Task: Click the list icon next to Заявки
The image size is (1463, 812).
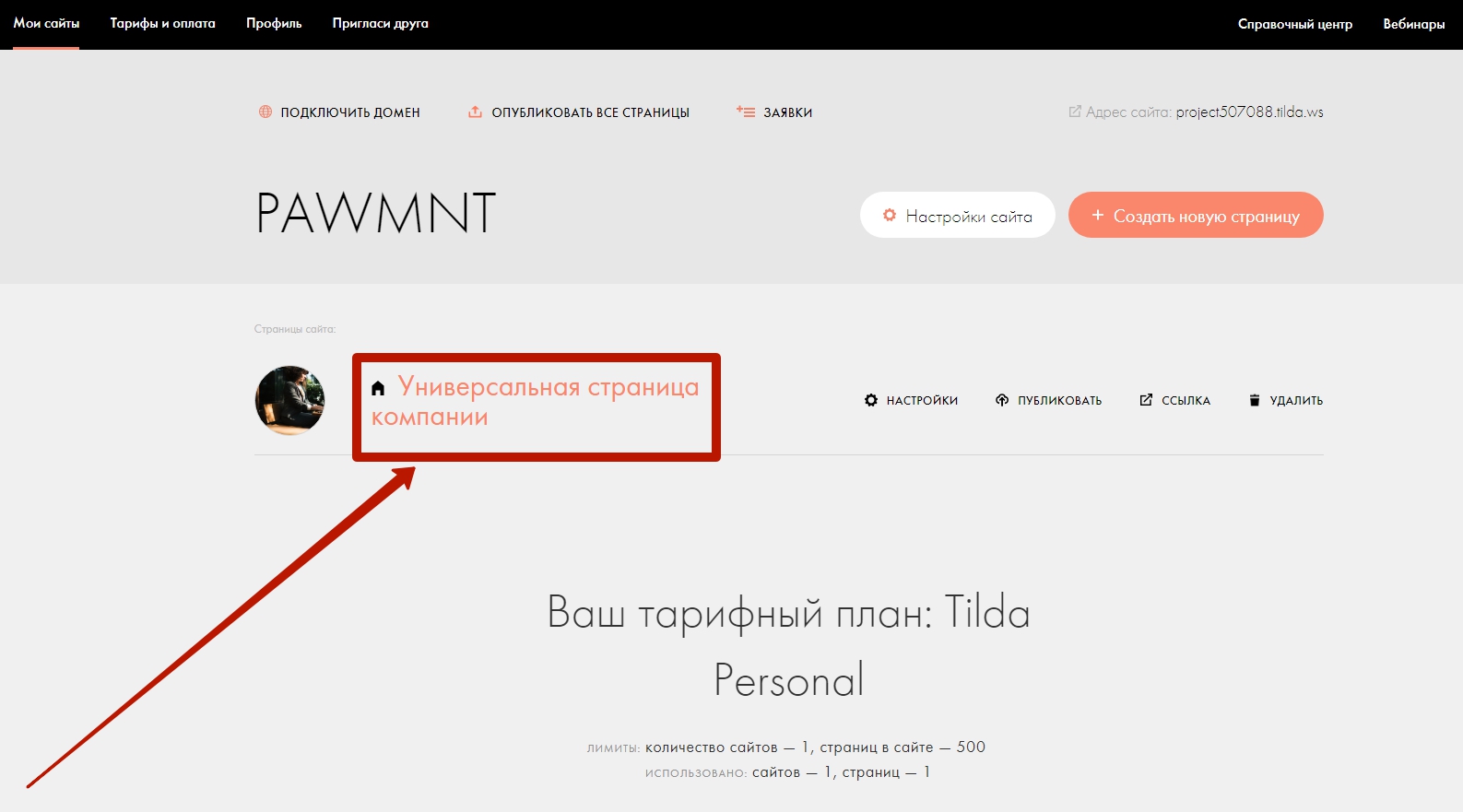Action: pos(745,112)
